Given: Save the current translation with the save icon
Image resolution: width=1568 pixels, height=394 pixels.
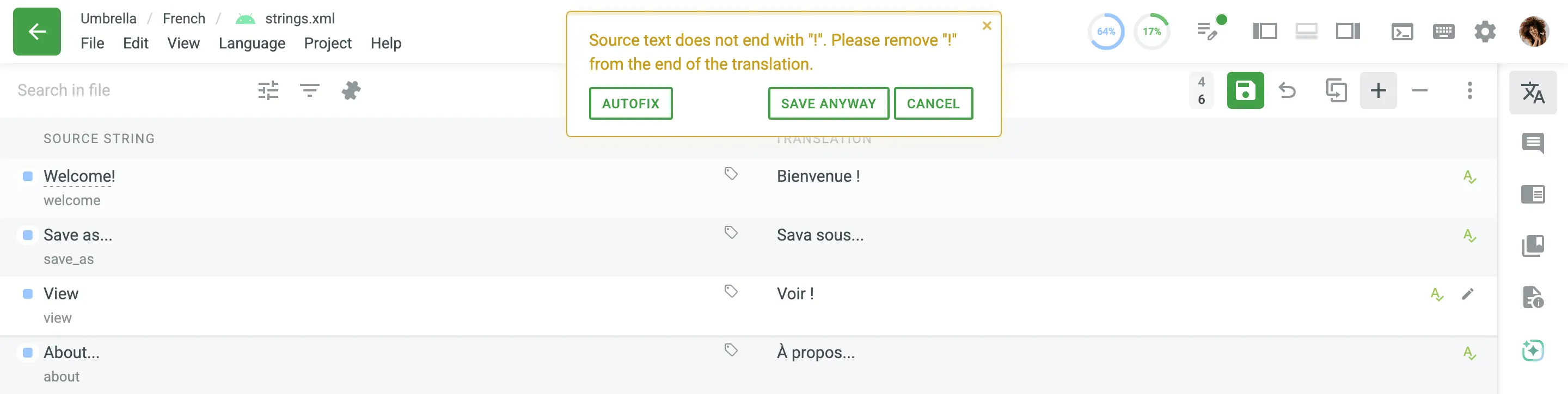Looking at the screenshot, I should tap(1245, 90).
